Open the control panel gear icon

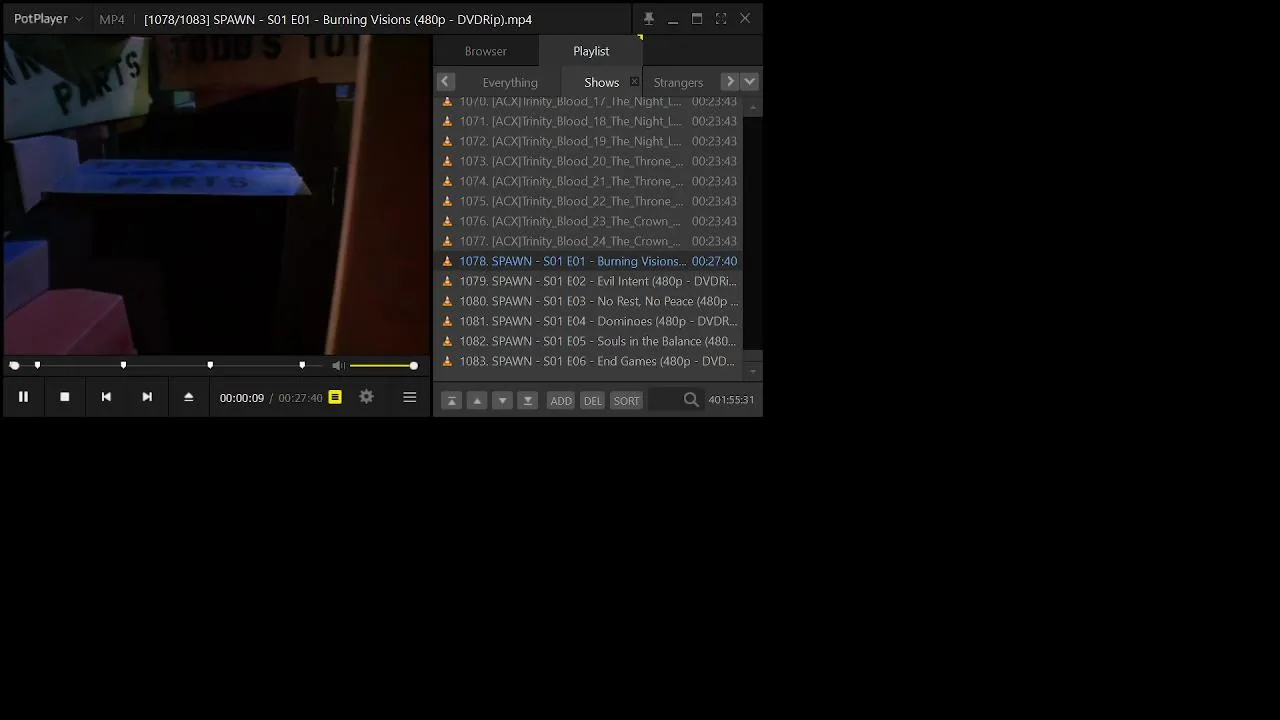366,397
